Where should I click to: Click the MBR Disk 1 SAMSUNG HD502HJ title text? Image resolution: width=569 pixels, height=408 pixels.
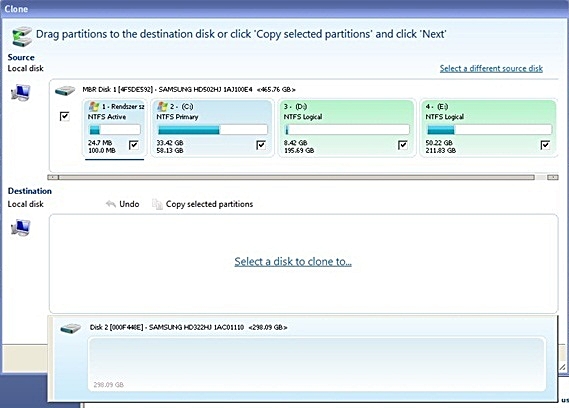189,89
